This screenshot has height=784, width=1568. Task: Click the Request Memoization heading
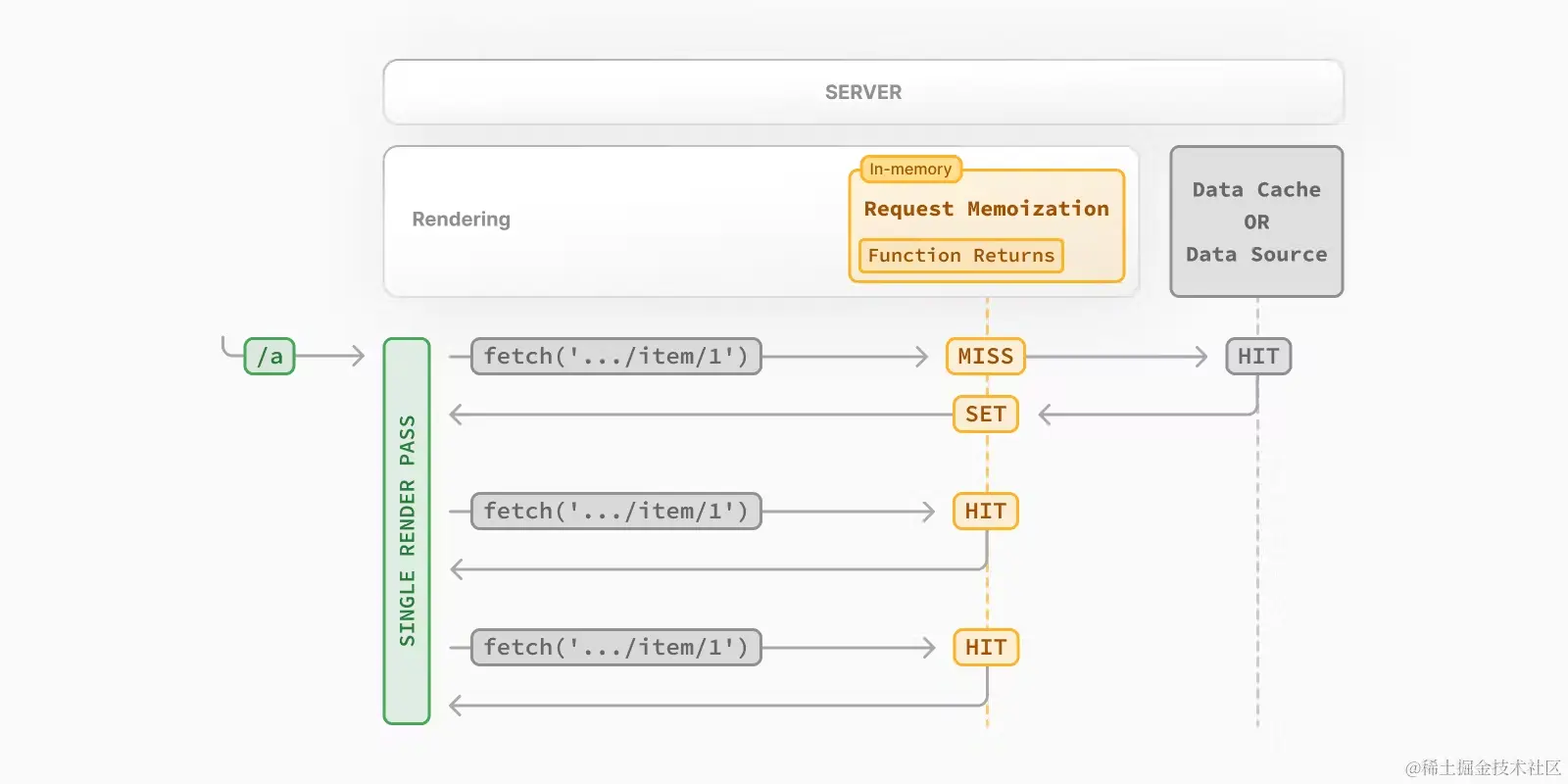point(986,209)
